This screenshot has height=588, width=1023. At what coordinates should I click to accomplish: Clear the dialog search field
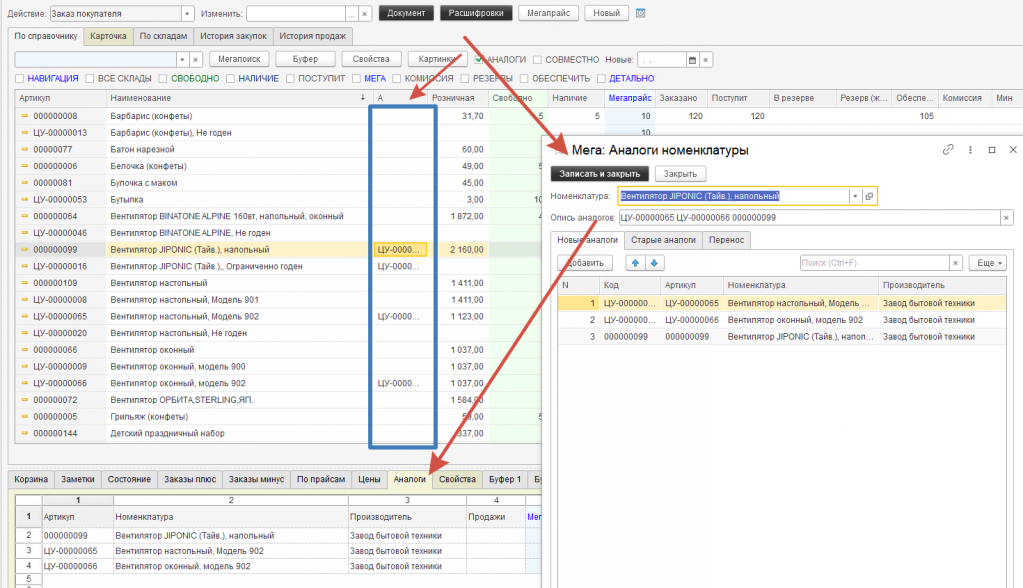pyautogui.click(x=955, y=263)
